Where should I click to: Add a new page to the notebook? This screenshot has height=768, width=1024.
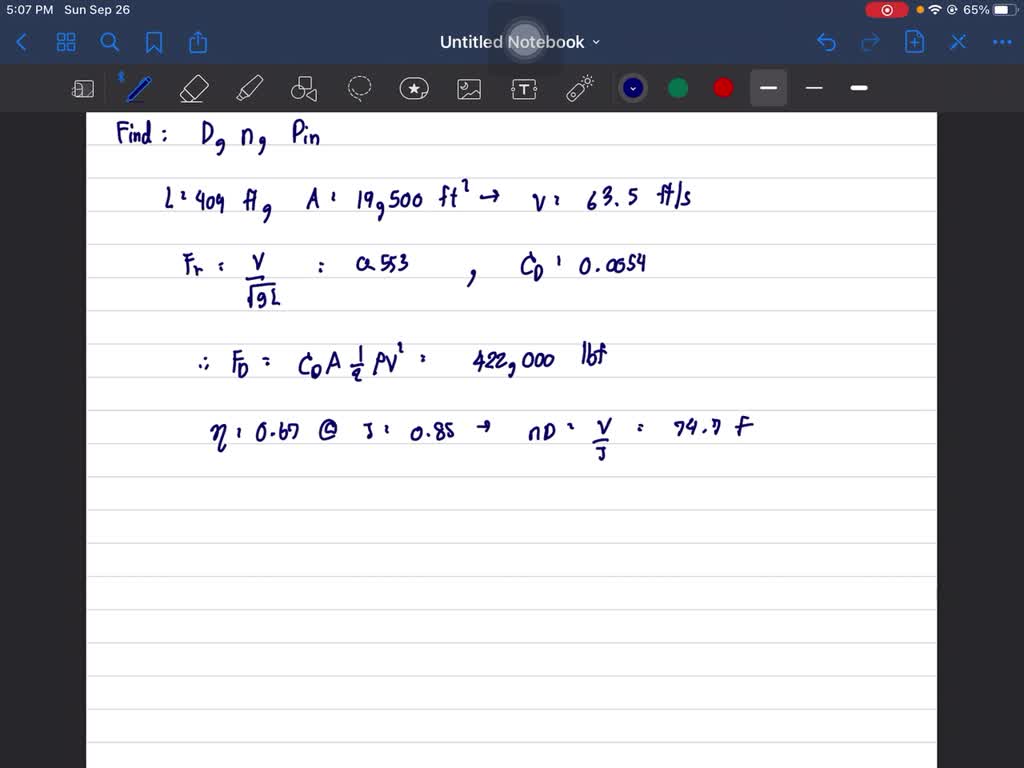pos(915,42)
